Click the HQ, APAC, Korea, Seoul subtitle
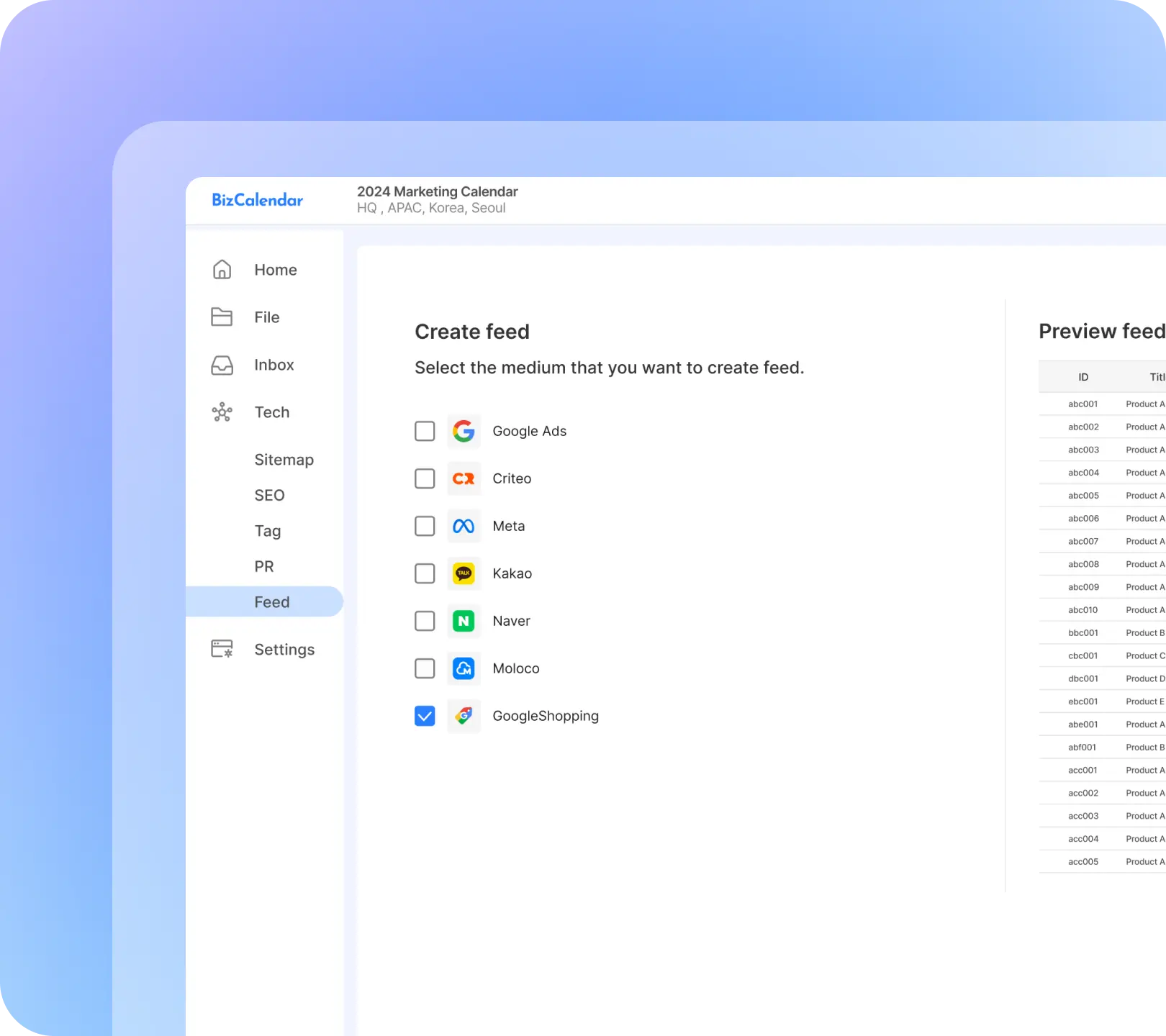The height and width of the screenshot is (1036, 1166). (x=431, y=208)
